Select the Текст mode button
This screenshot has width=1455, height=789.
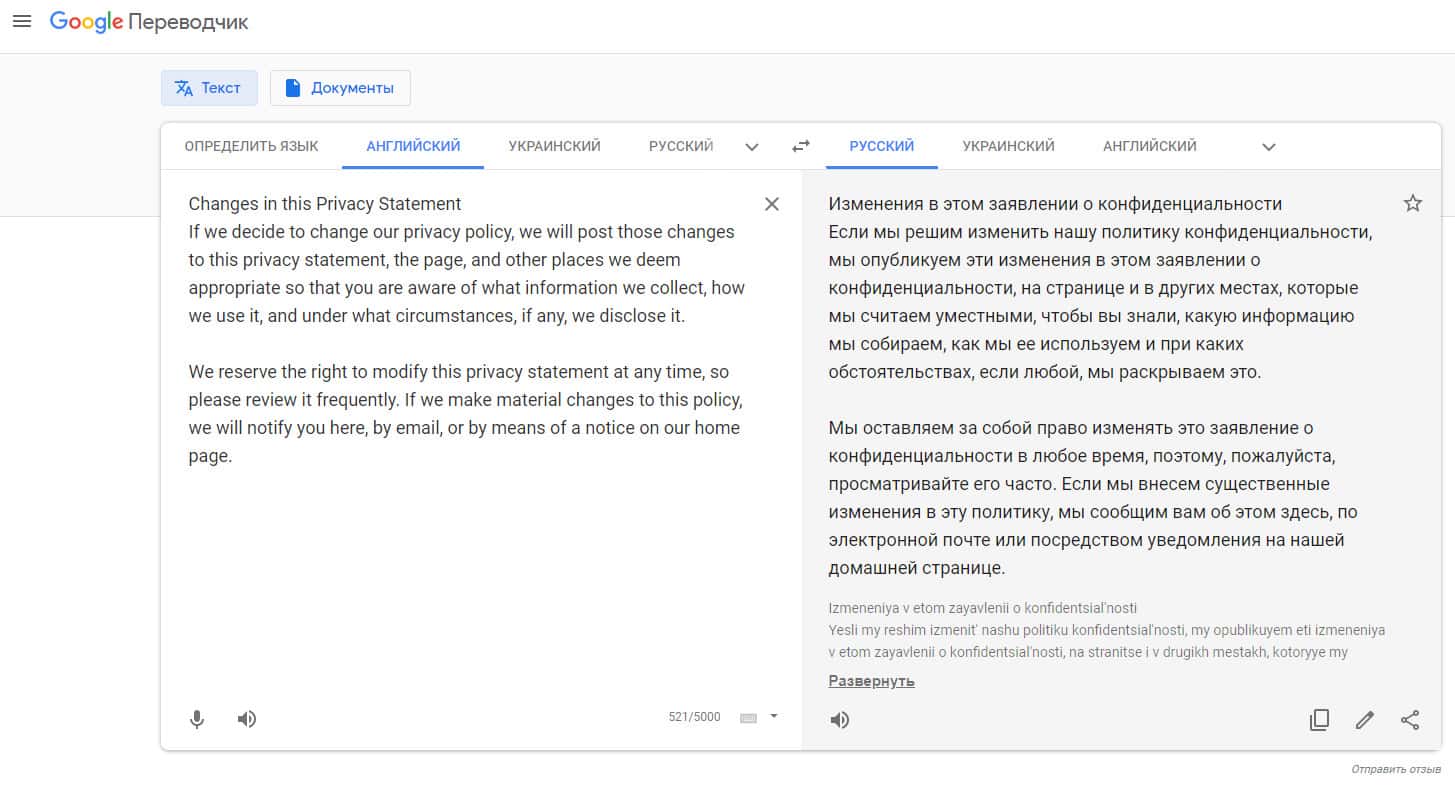tap(209, 88)
